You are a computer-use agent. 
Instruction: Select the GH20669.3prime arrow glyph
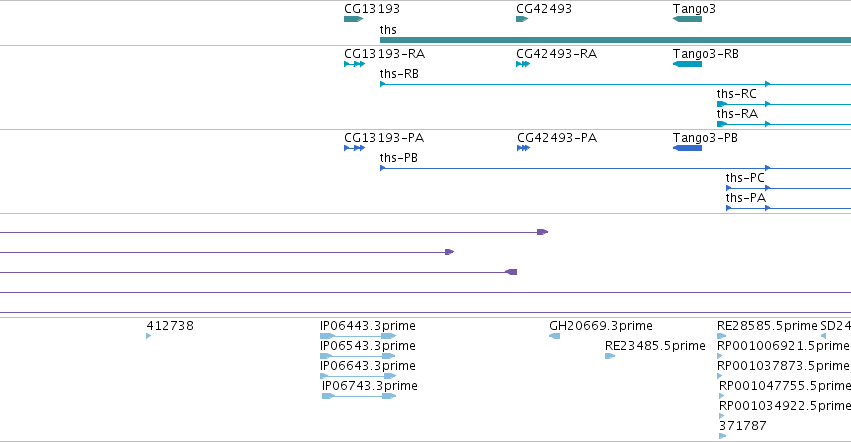[x=555, y=336]
